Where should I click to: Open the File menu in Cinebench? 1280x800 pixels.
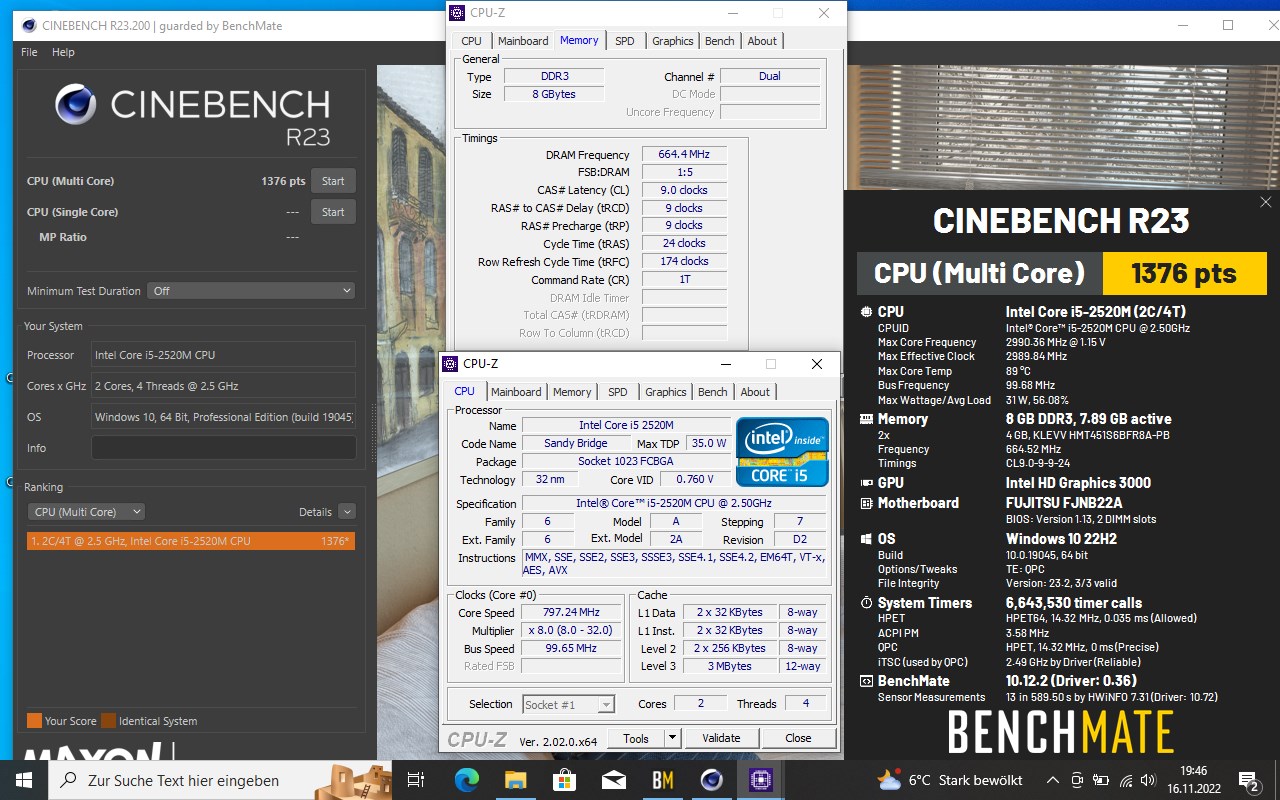point(29,52)
